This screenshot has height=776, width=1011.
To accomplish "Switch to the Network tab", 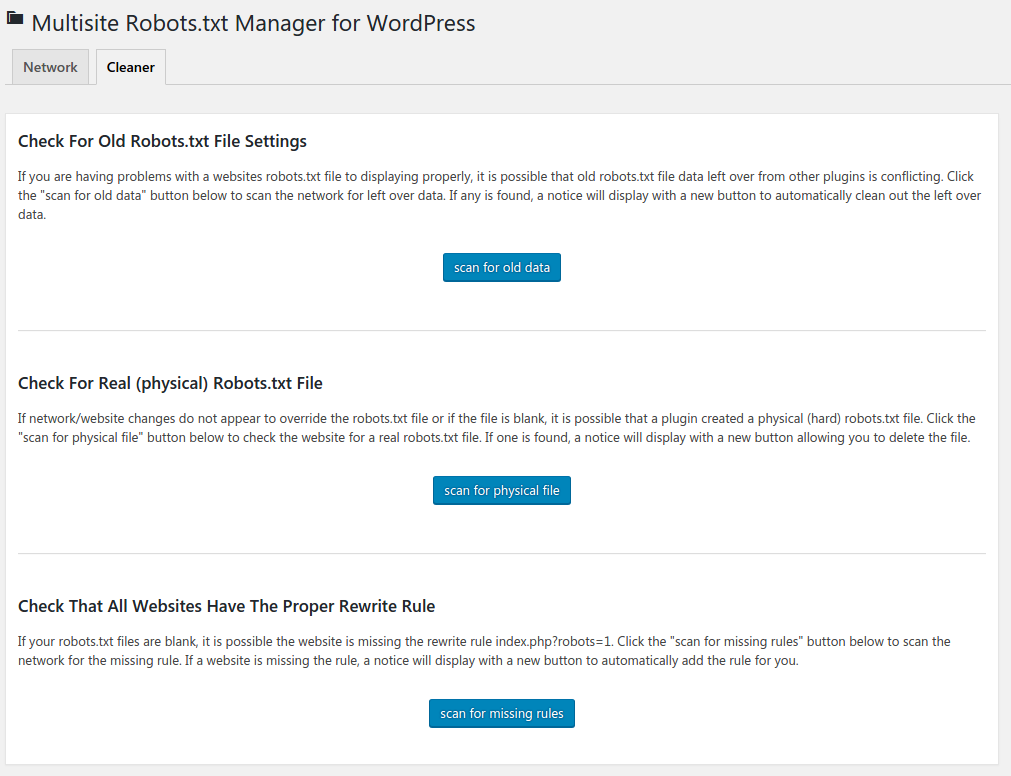I will (50, 67).
